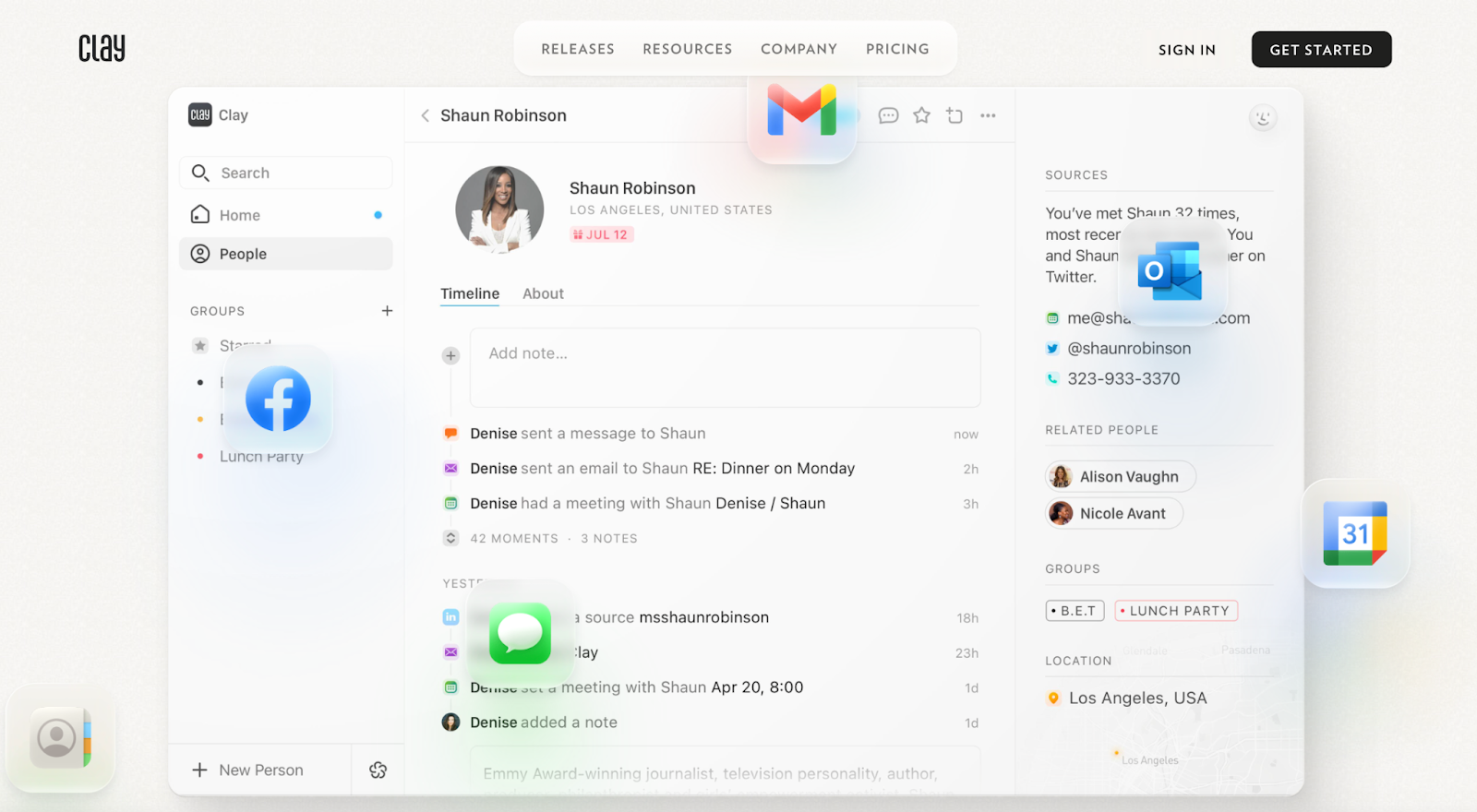Click the Twitter handle @shaunrobinson
Image resolution: width=1477 pixels, height=812 pixels.
1129,349
